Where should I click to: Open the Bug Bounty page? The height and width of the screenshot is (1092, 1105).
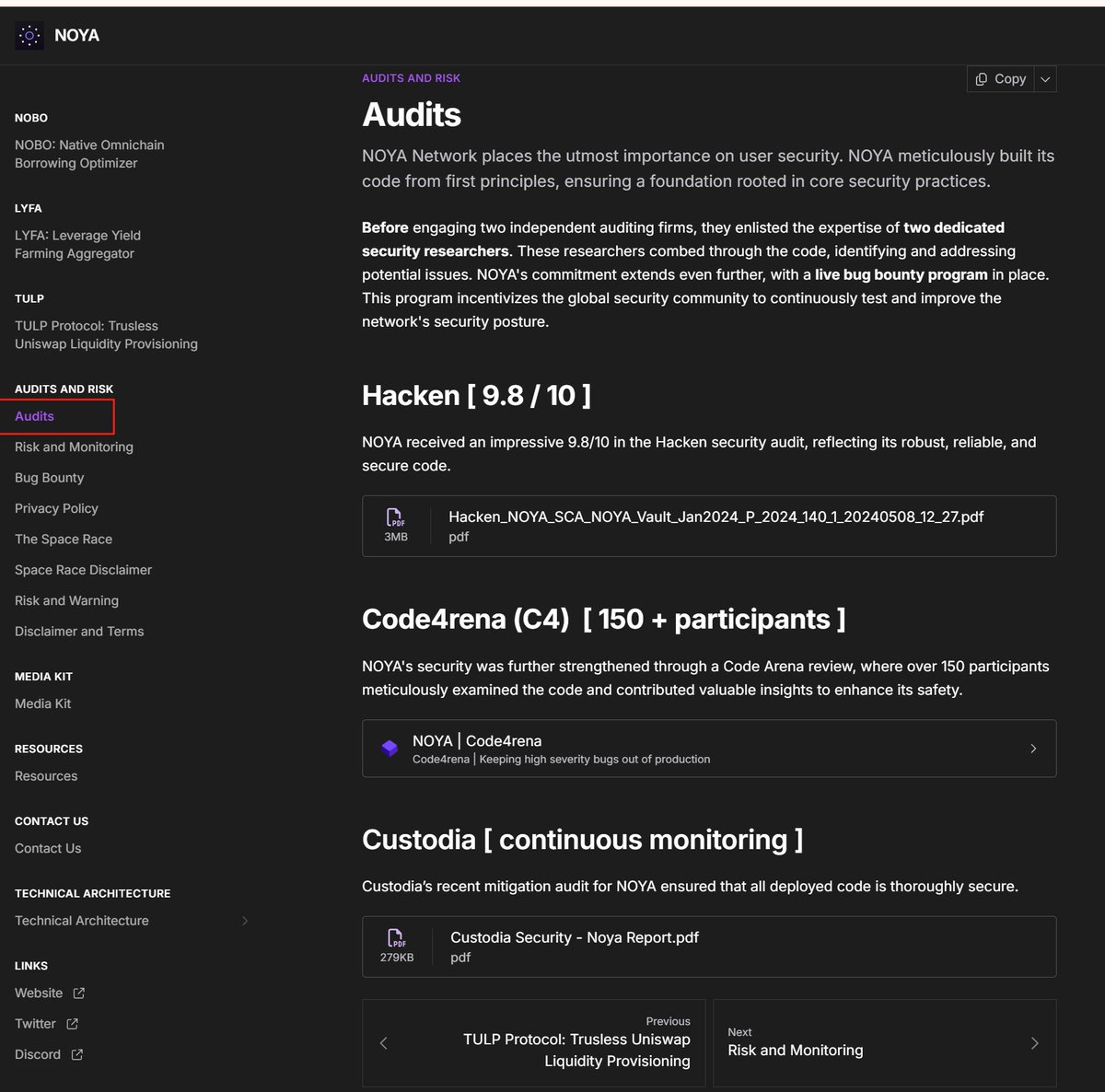49,478
